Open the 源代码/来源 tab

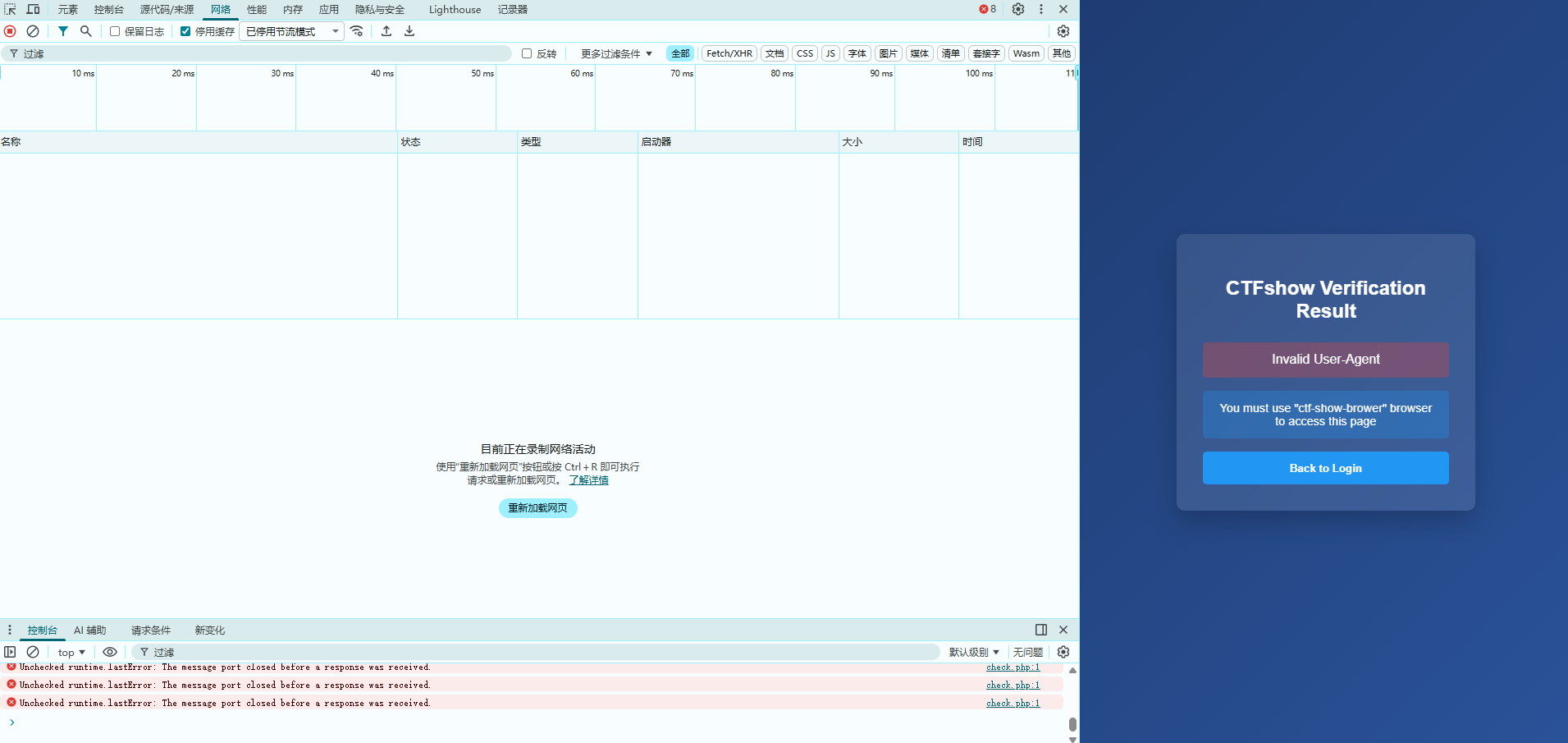pyautogui.click(x=167, y=9)
